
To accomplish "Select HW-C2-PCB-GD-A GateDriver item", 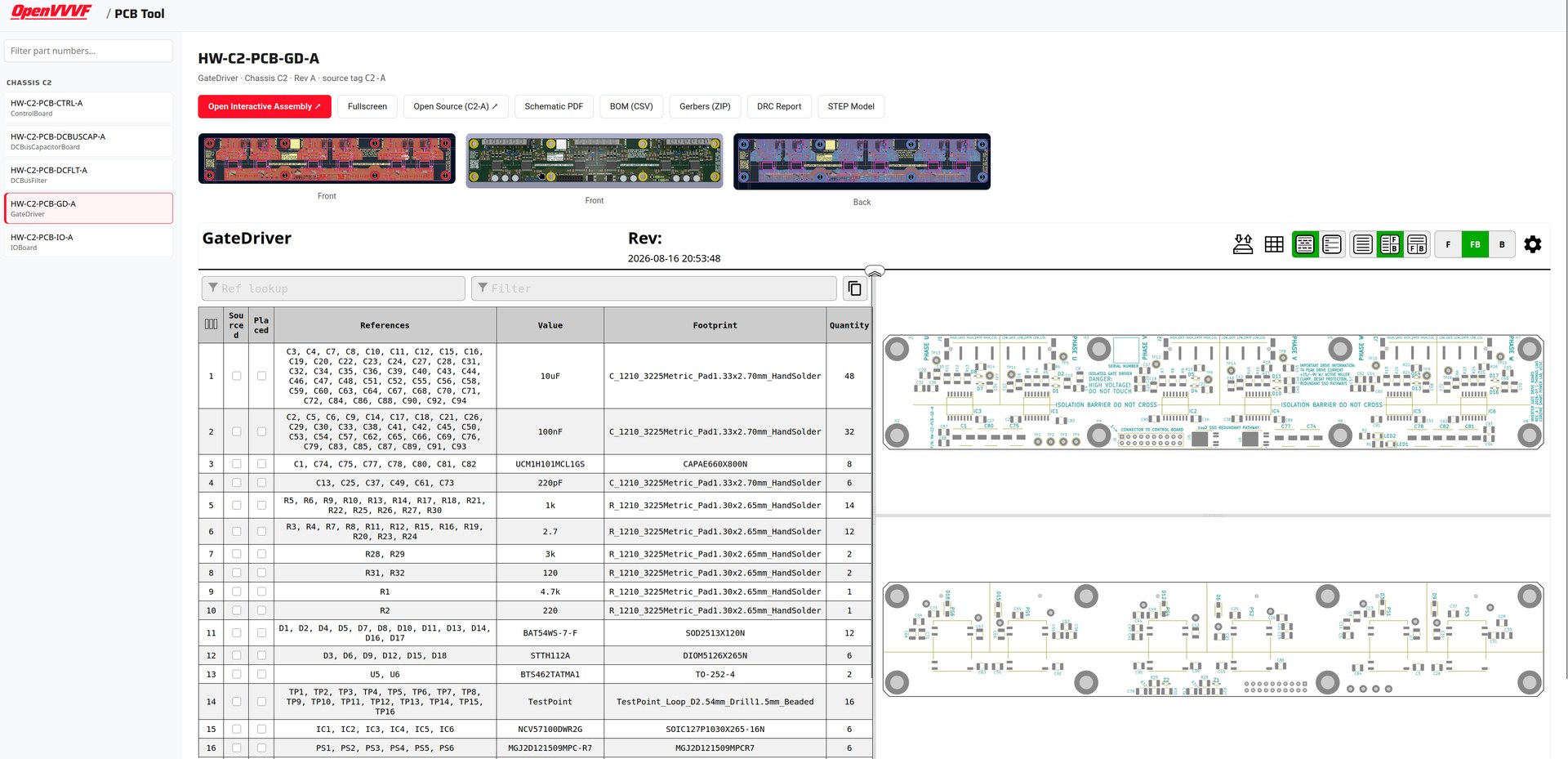I will coord(88,208).
